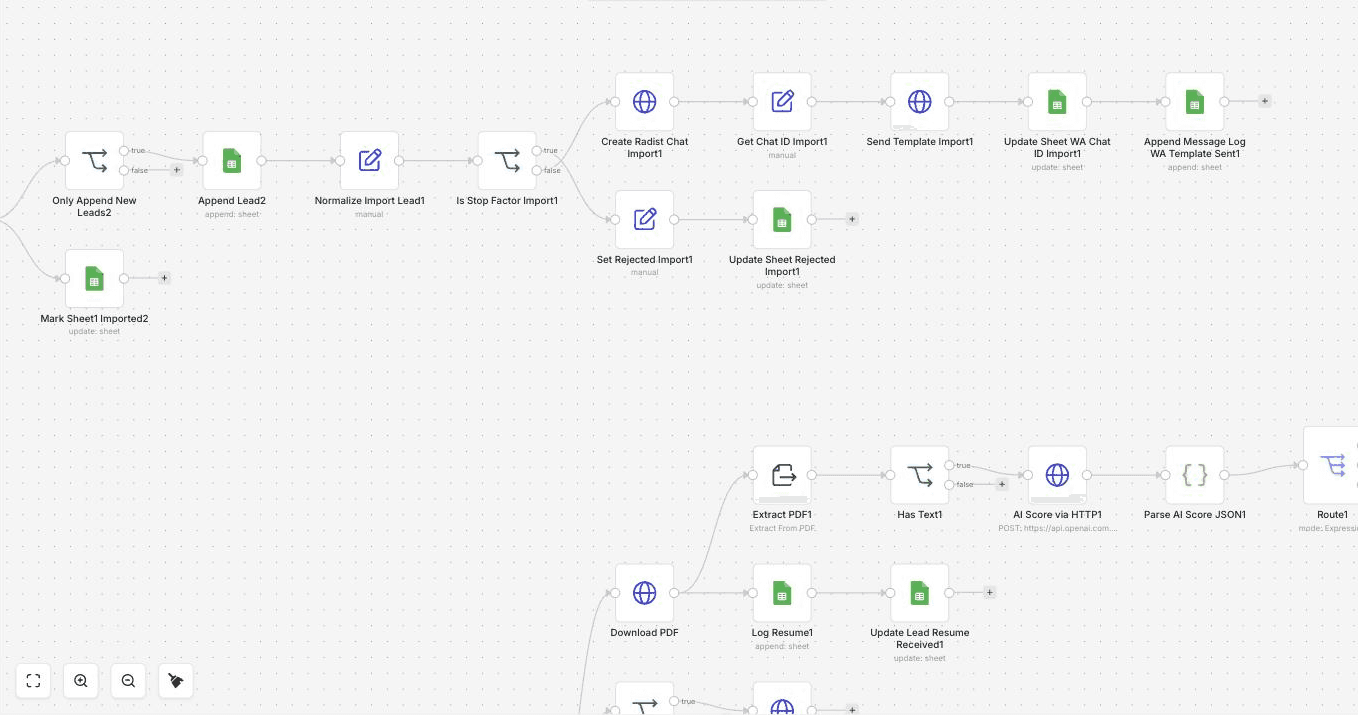The height and width of the screenshot is (715, 1358).
Task: Select the Extract PDF1 node
Action: (x=782, y=474)
